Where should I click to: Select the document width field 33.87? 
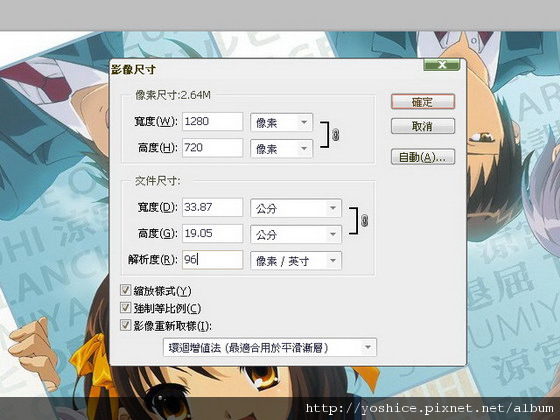[212, 207]
